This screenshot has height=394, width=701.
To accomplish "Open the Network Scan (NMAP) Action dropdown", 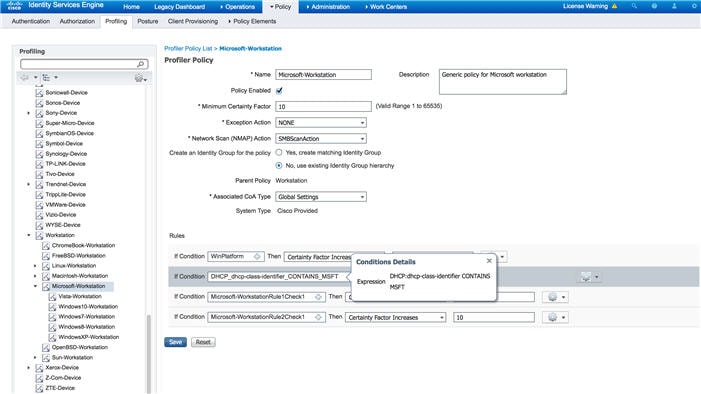I will point(321,139).
